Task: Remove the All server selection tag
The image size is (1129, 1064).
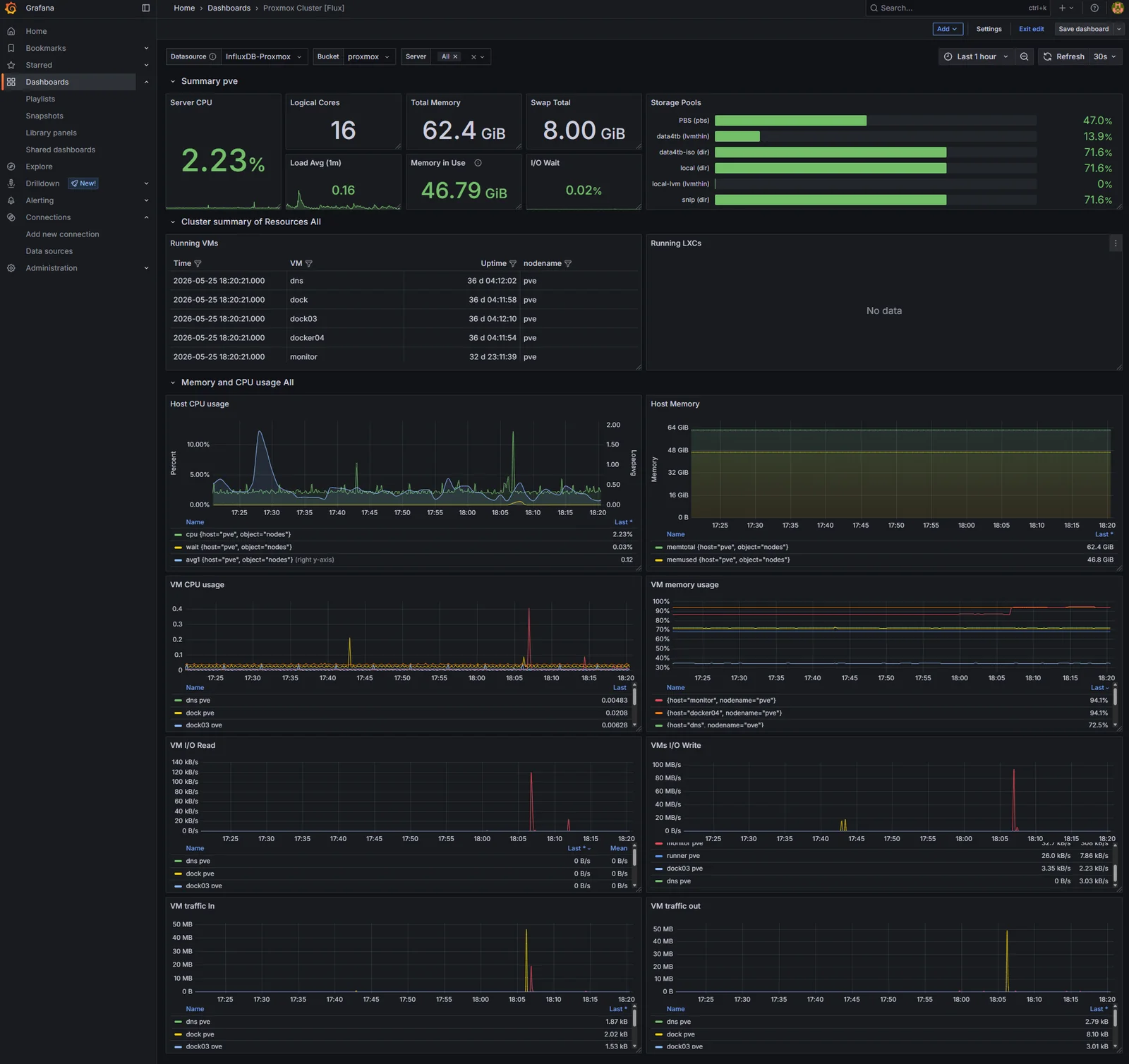Action: [x=455, y=56]
